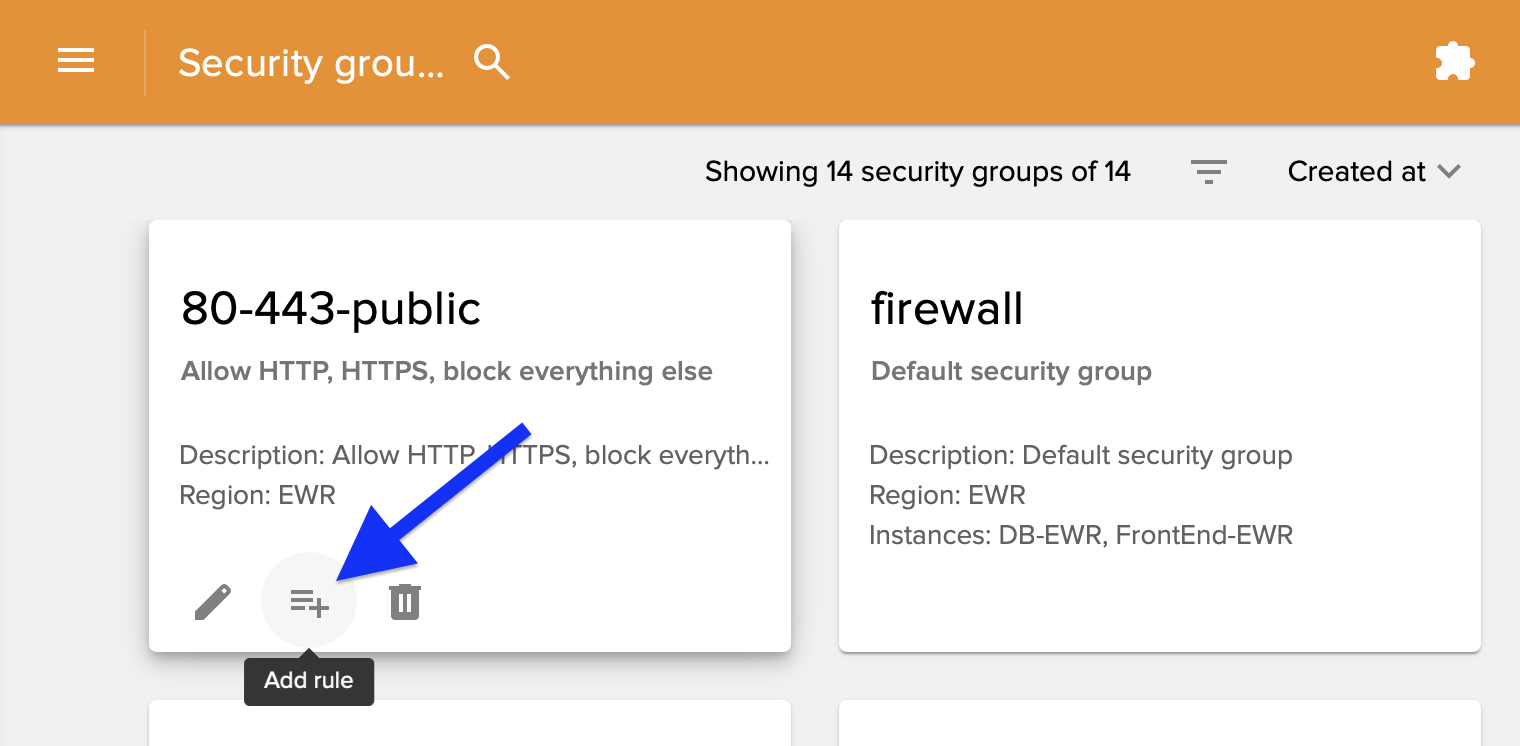Delete 80-443-public using the trash icon
Image resolution: width=1520 pixels, height=746 pixels.
click(x=405, y=602)
